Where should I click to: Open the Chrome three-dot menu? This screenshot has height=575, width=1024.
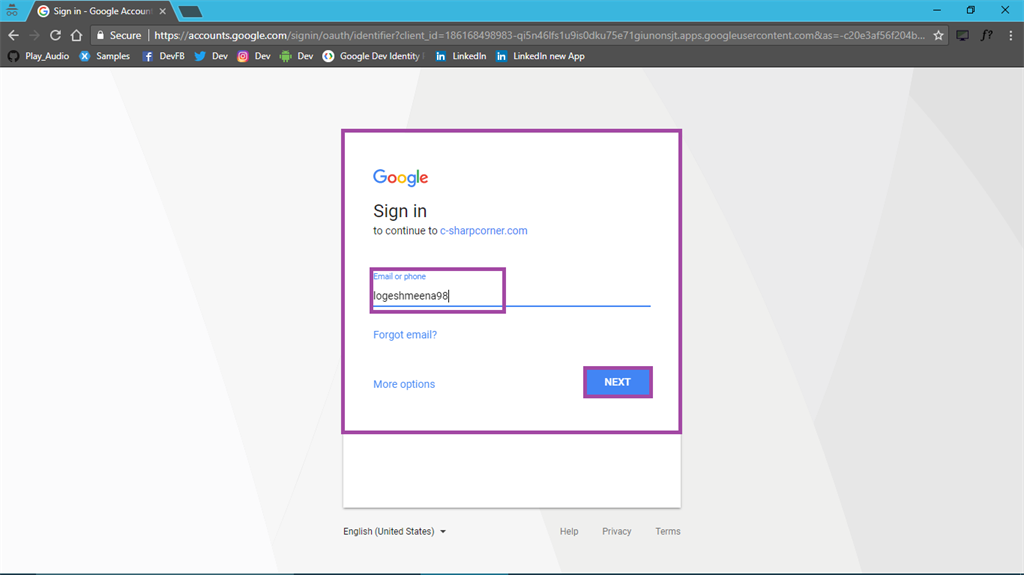click(x=1011, y=35)
